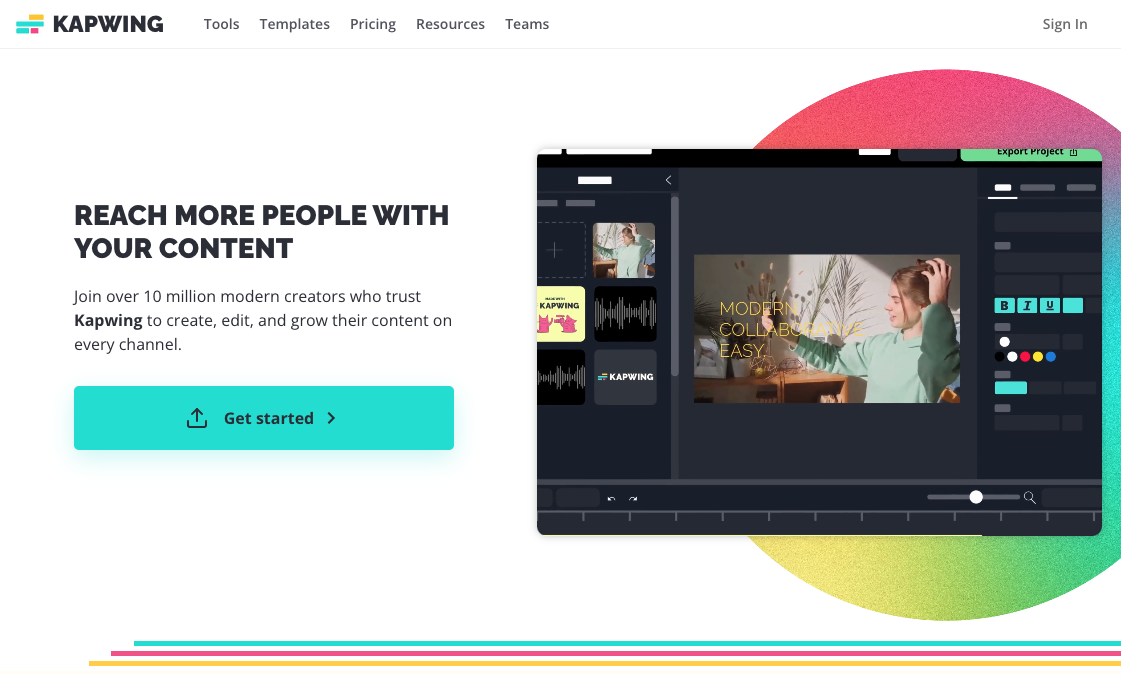This screenshot has width=1121, height=674.
Task: Pick the red color swatch
Action: click(1024, 357)
